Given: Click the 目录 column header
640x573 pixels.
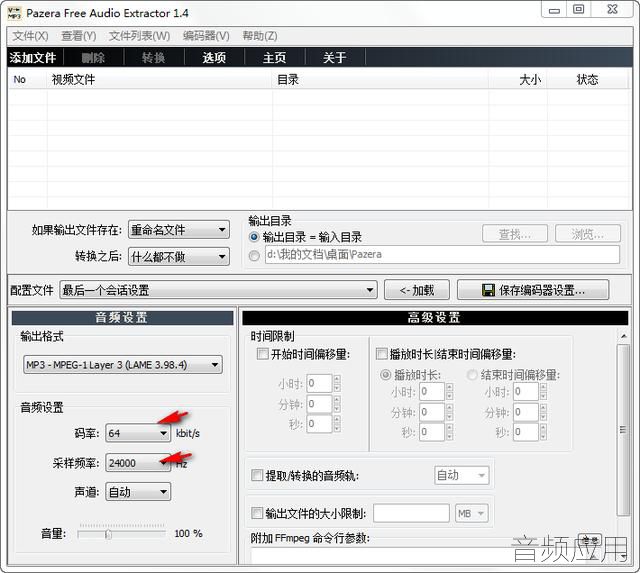Looking at the screenshot, I should 380,80.
